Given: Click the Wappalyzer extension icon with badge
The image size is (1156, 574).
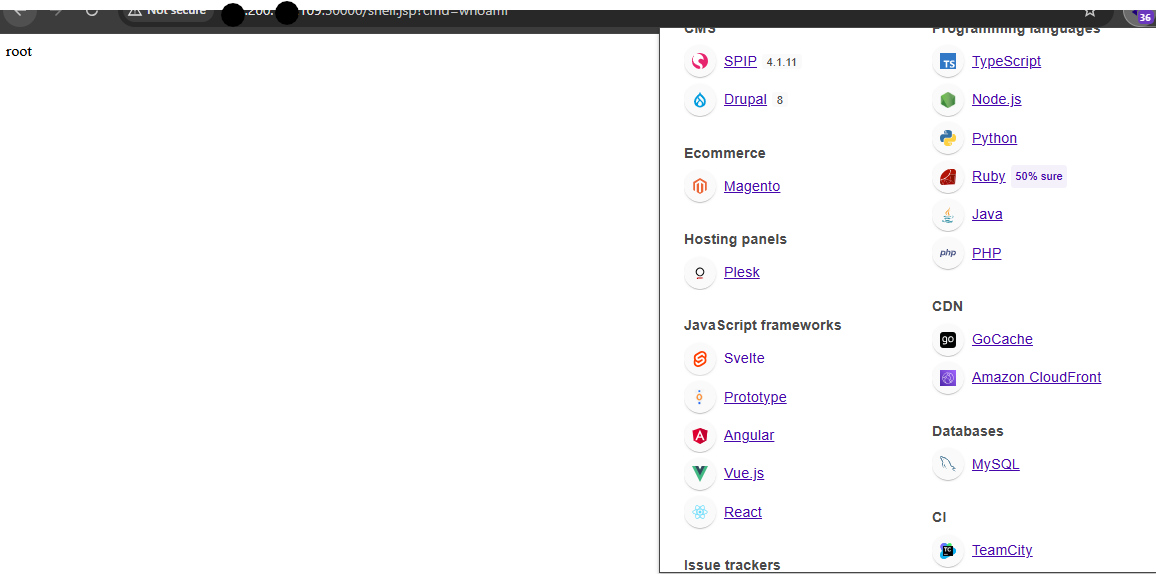Looking at the screenshot, I should point(1141,15).
